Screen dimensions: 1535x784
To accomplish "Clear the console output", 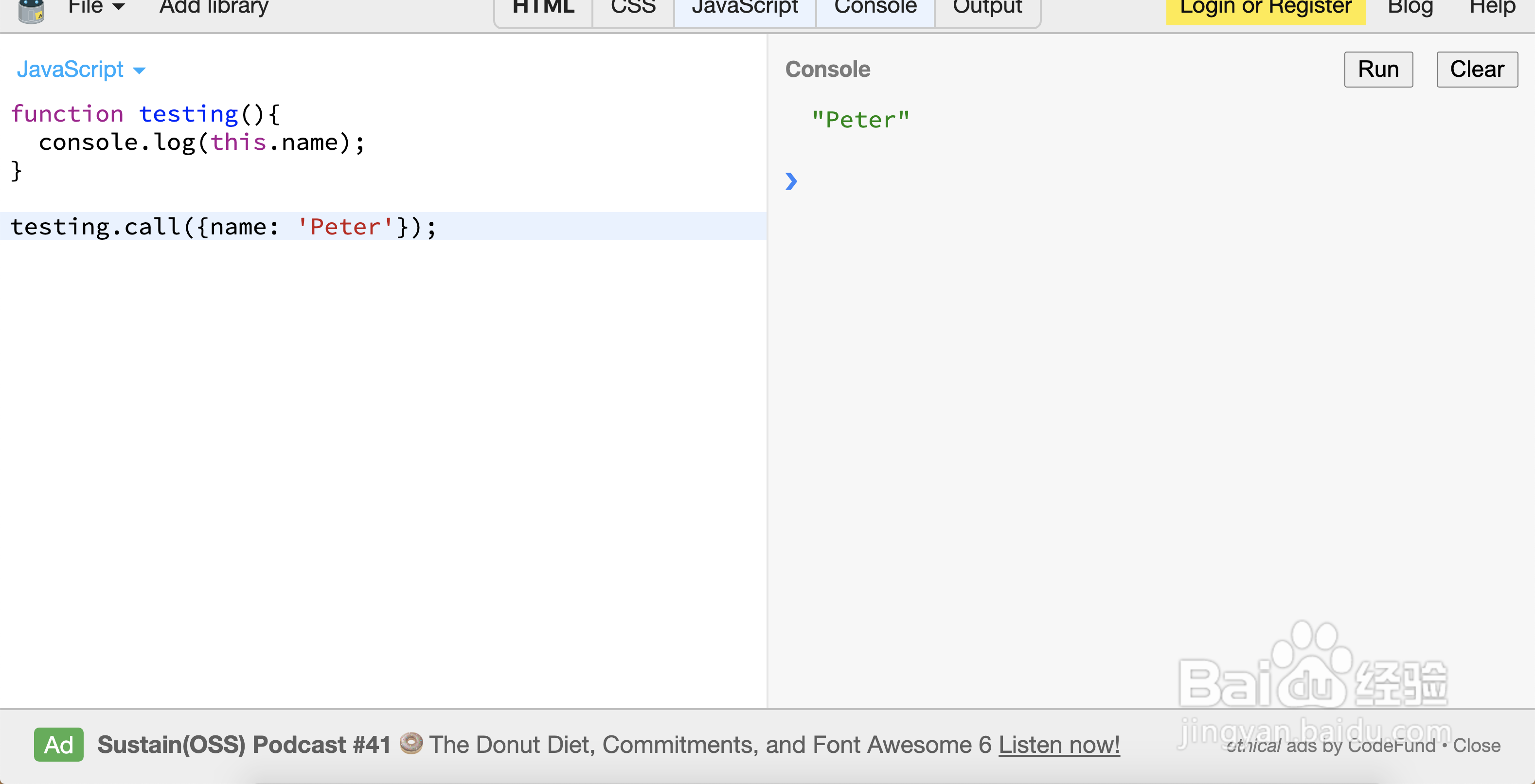I will (x=1477, y=70).
